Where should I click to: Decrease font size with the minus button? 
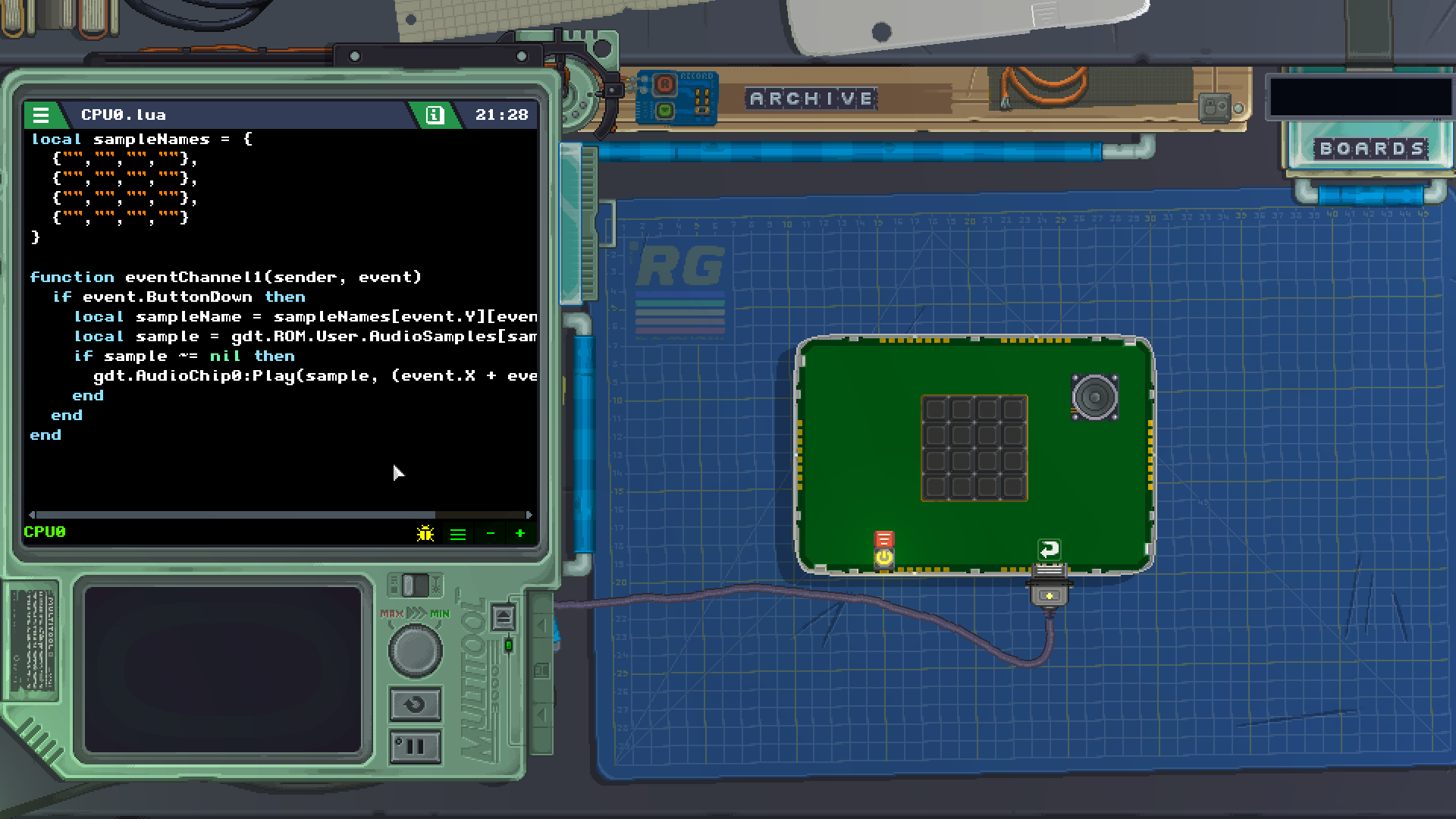point(490,534)
